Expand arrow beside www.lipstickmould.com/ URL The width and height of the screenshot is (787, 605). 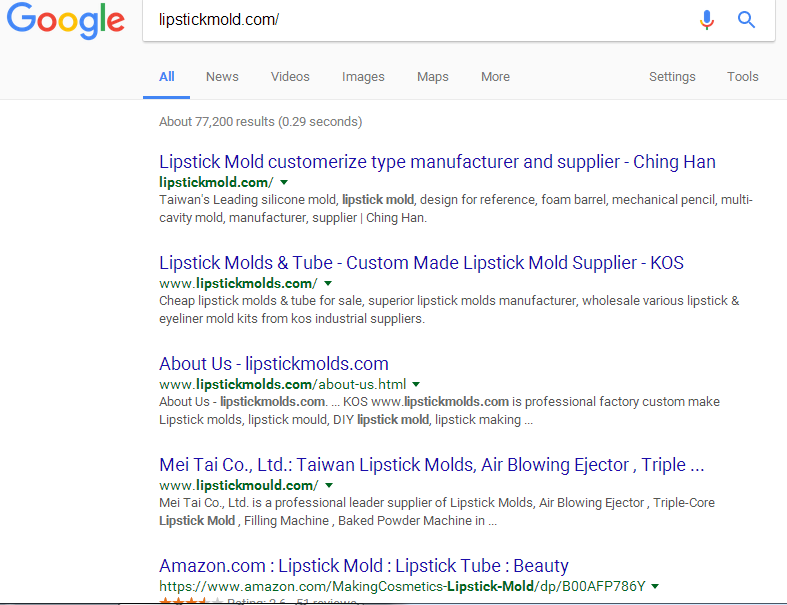[x=329, y=486]
